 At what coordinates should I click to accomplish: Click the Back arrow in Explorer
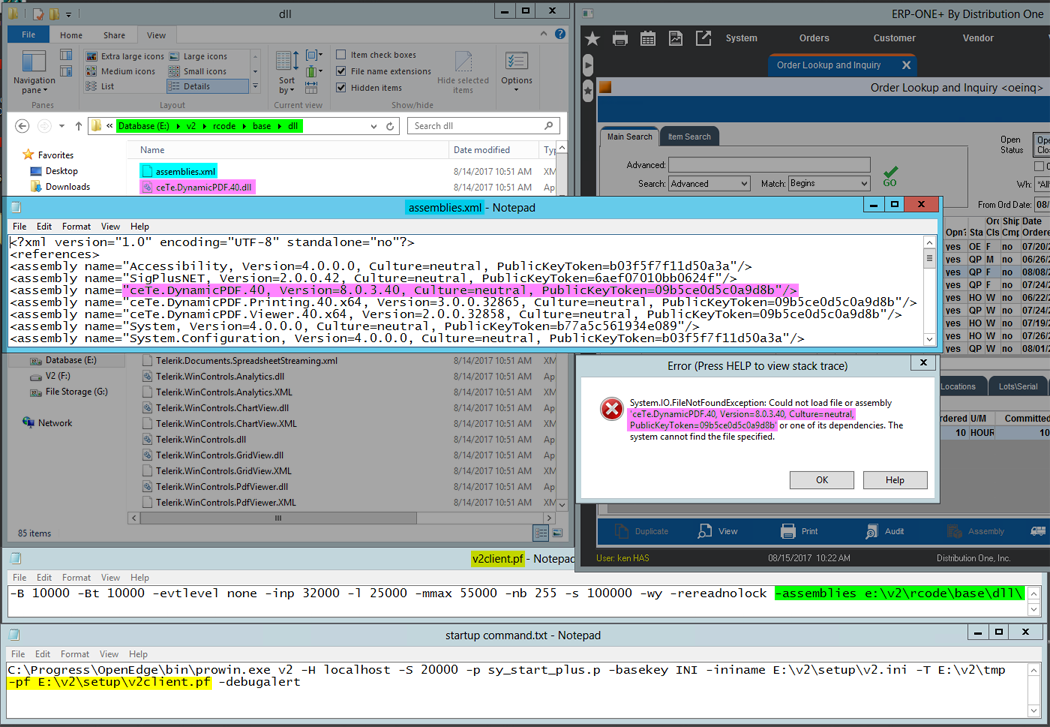22,126
